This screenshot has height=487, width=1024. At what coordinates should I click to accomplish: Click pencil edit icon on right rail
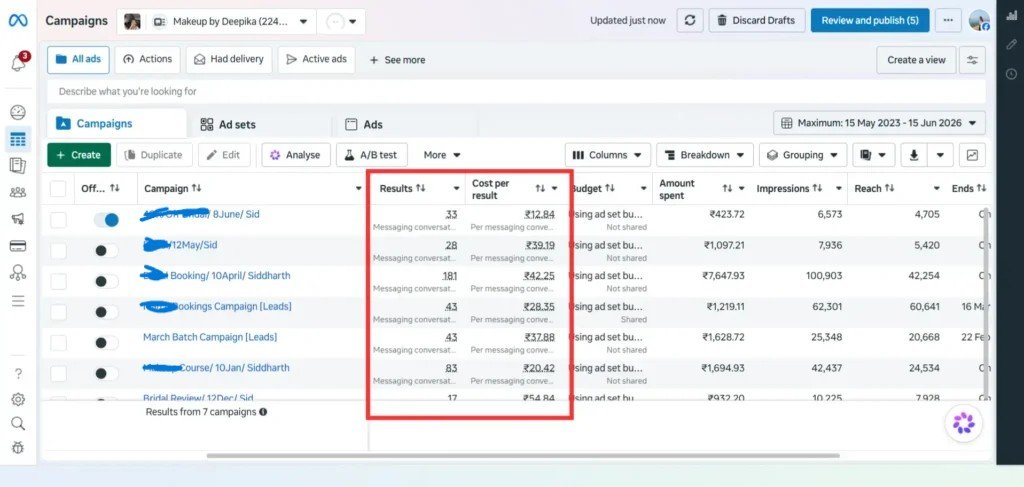tap(1012, 45)
